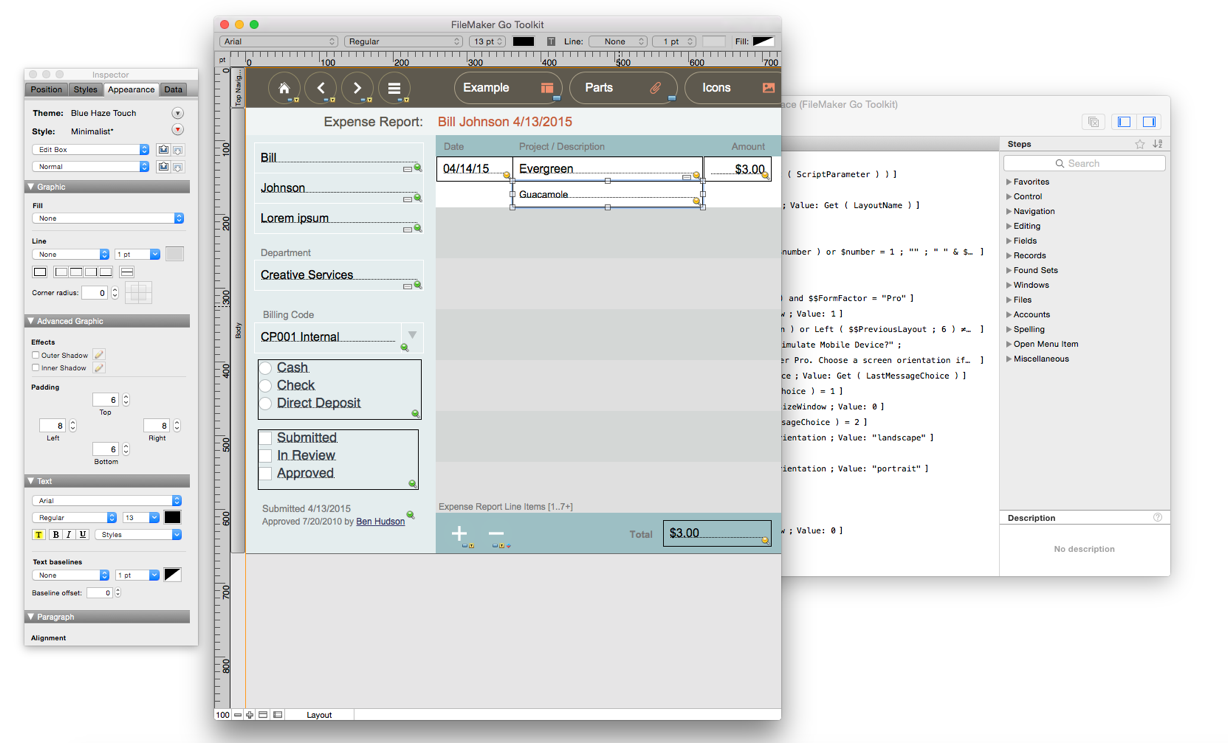Image resolution: width=1228 pixels, height=743 pixels.
Task: Click the black text color swatch in Inspector
Action: pos(172,518)
